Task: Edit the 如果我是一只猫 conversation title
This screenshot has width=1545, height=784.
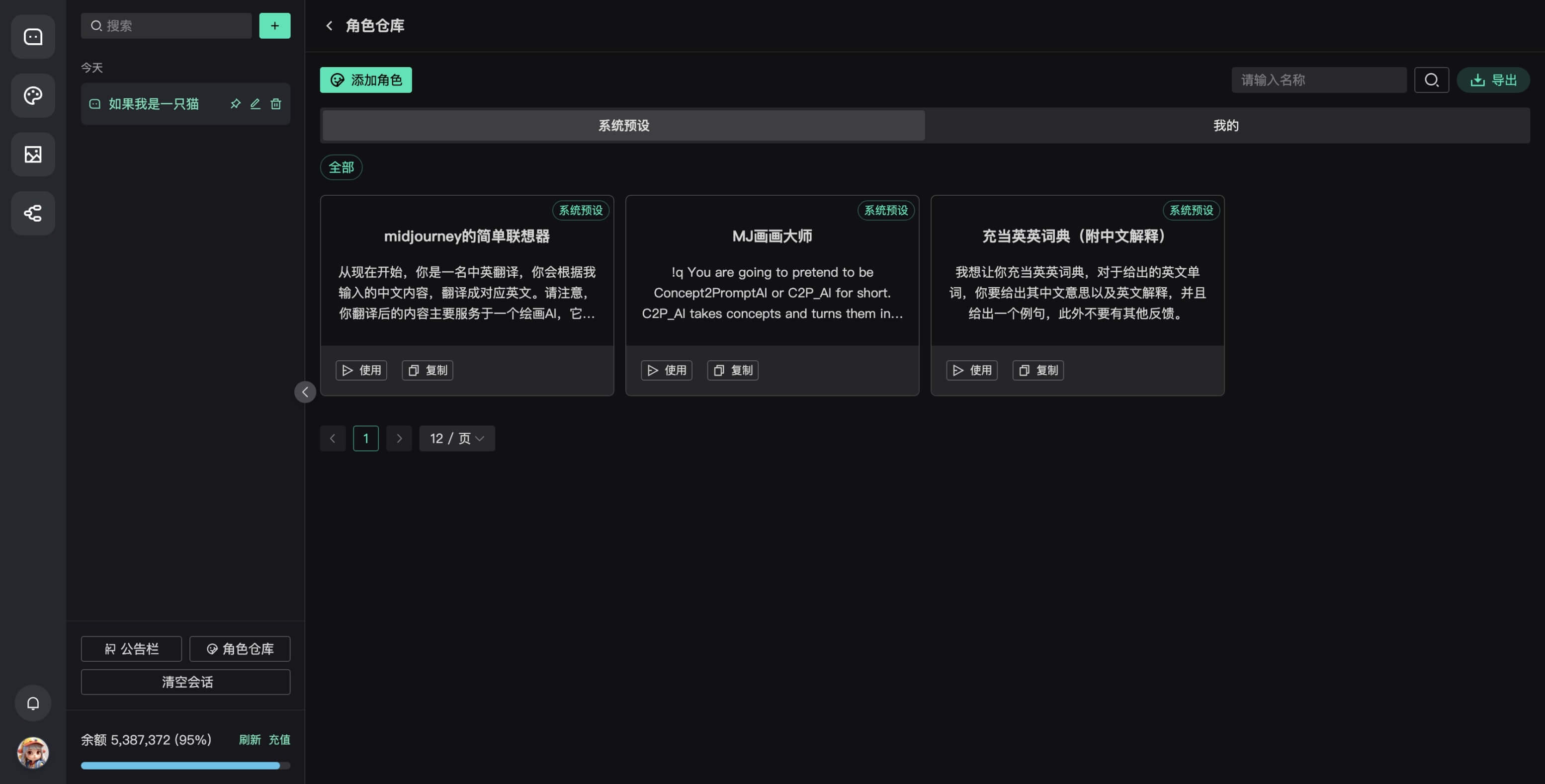Action: click(256, 104)
